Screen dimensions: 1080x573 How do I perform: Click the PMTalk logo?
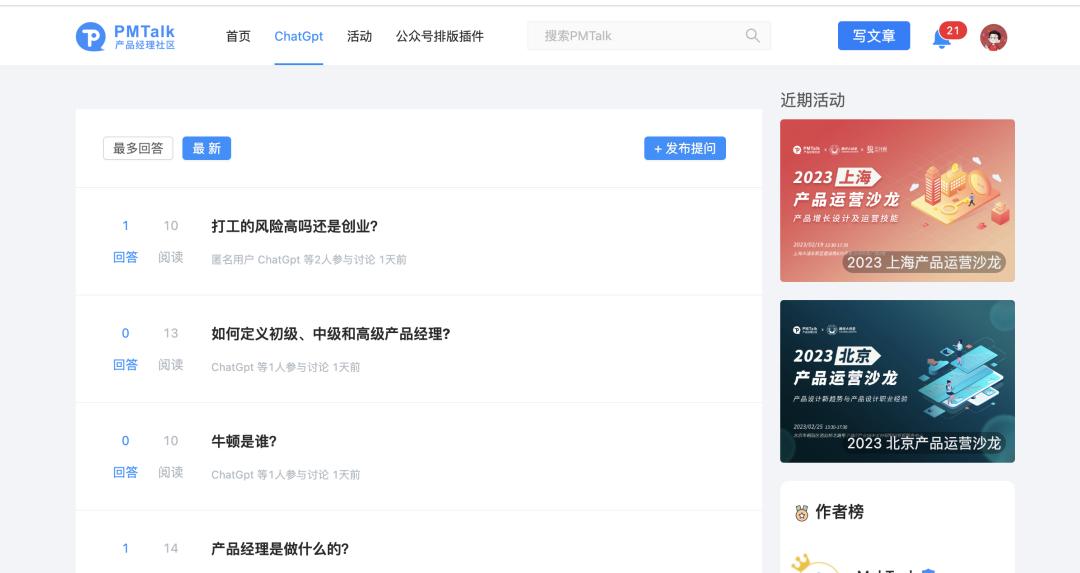[x=125, y=37]
